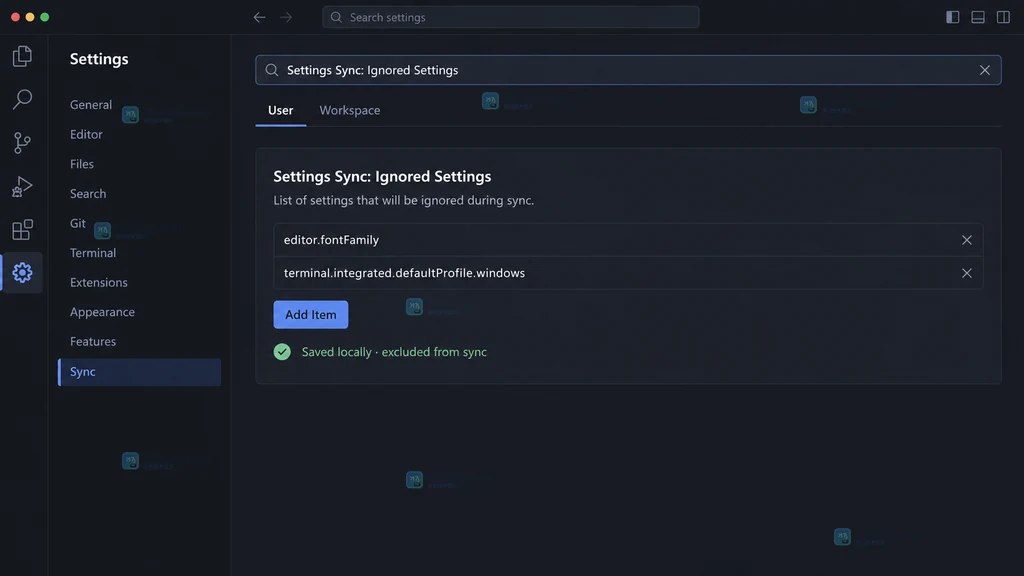This screenshot has width=1024, height=576.
Task: Toggle the primary sidebar layout icon
Action: (953, 17)
